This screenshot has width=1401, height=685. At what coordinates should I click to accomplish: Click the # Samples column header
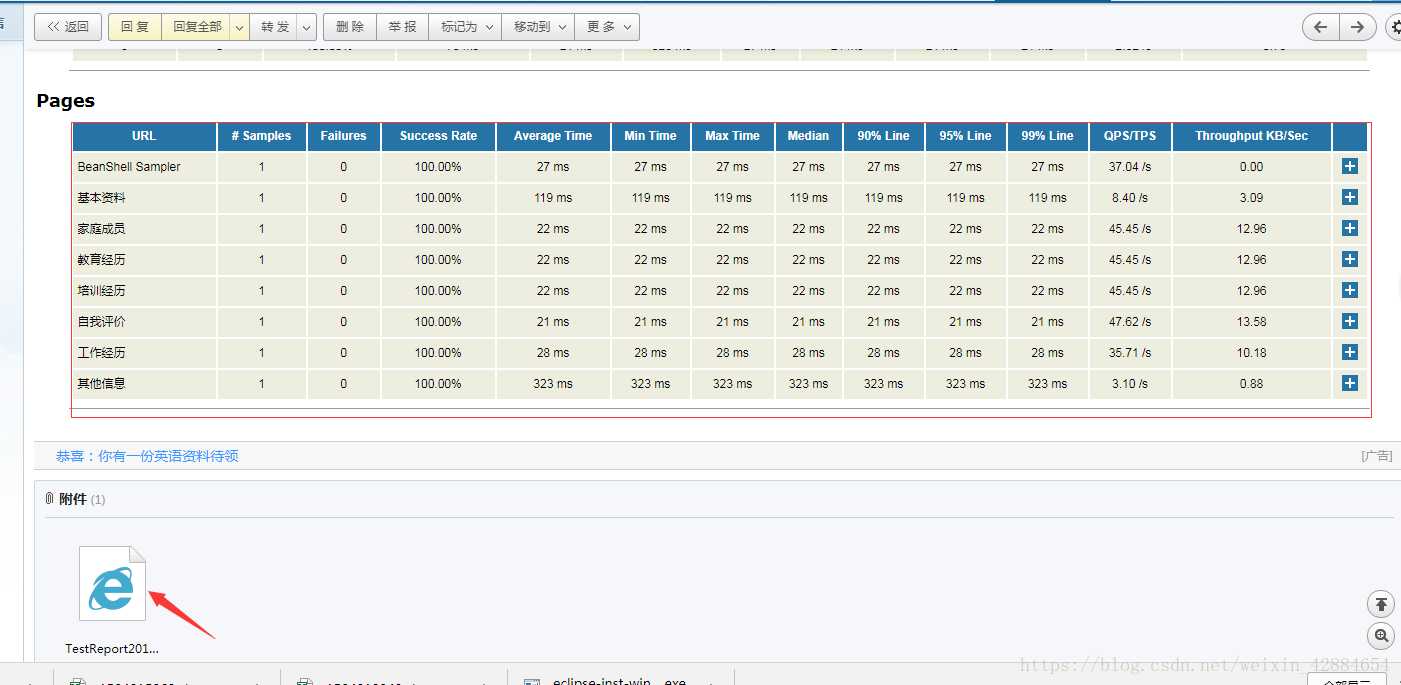pyautogui.click(x=262, y=136)
